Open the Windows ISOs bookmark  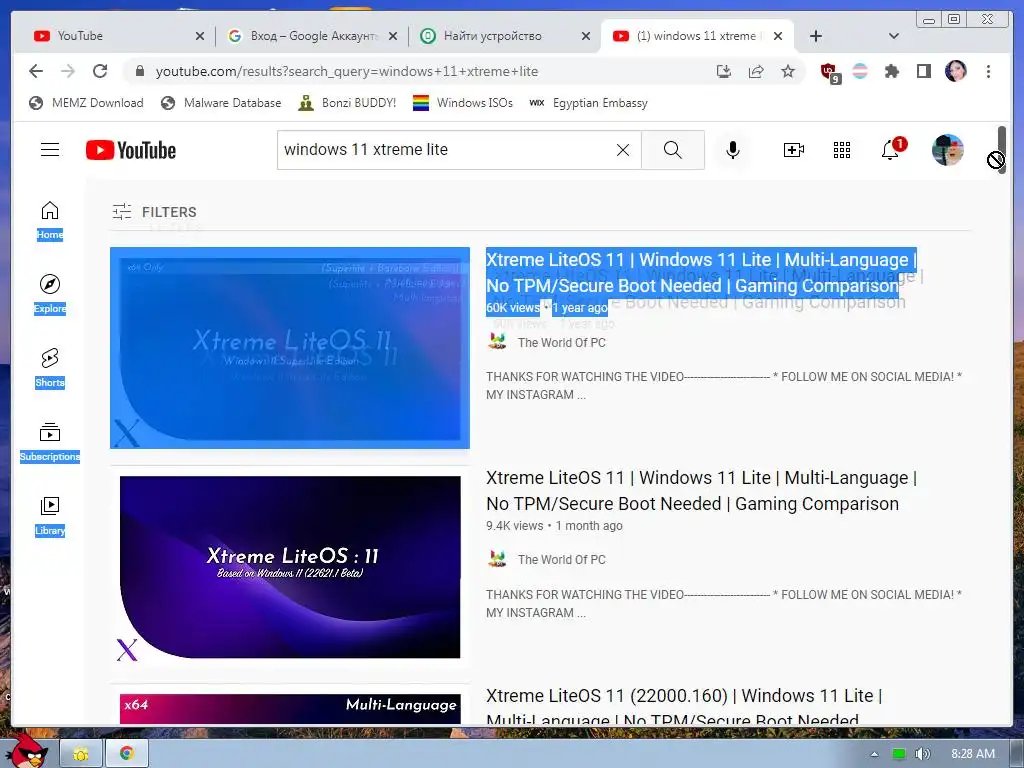pyautogui.click(x=463, y=103)
